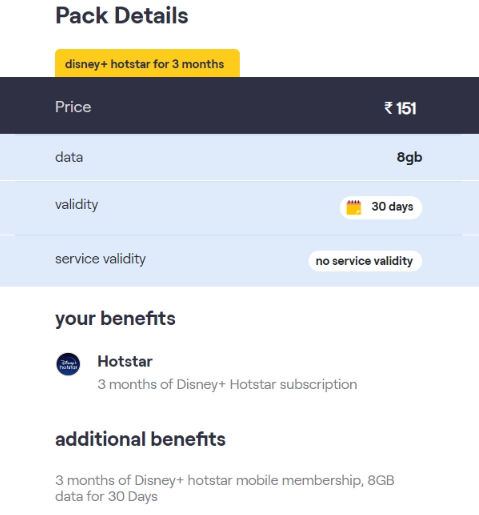Click the your benefits heading
The image size is (479, 515).
[x=115, y=319]
